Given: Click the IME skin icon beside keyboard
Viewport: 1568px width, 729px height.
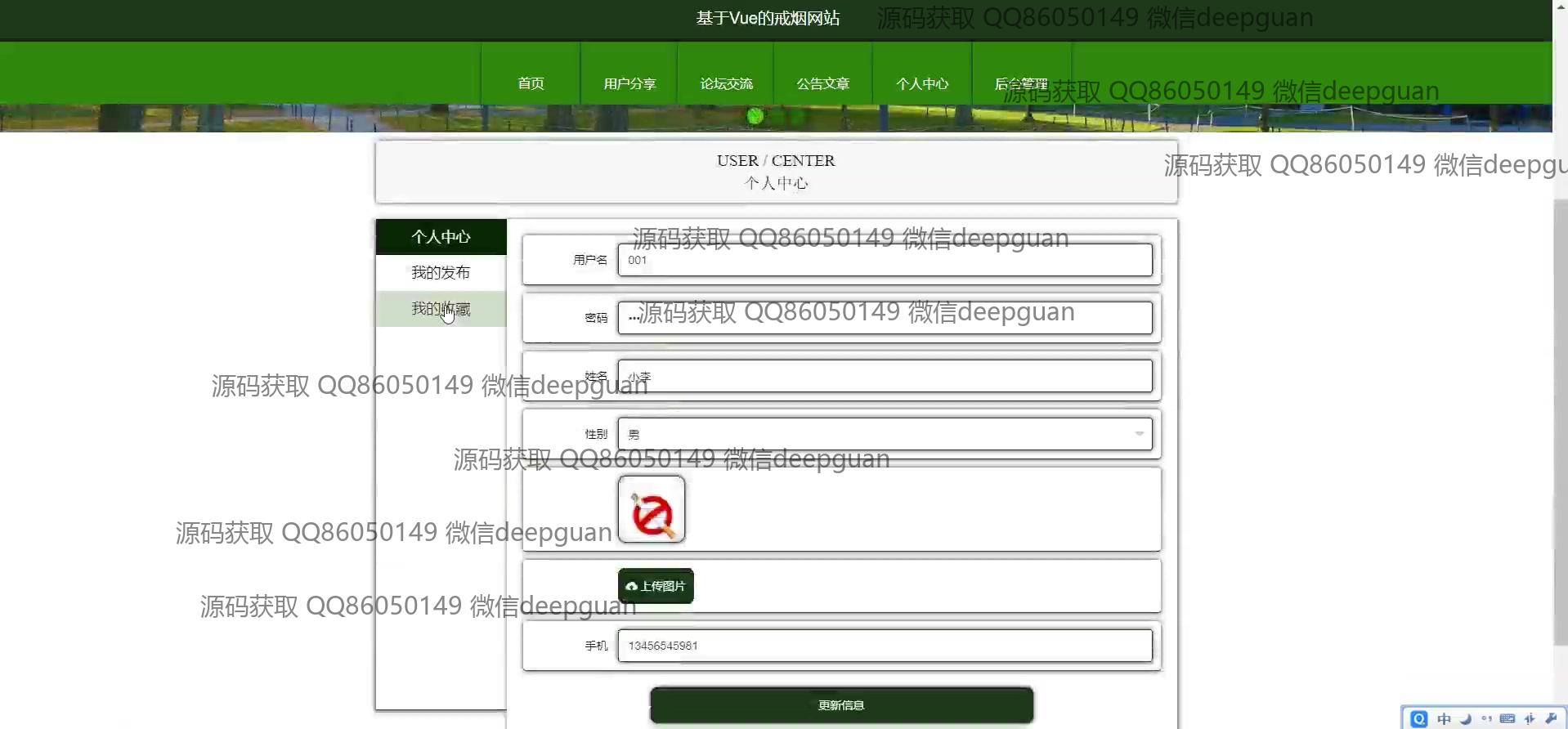Looking at the screenshot, I should pos(1530,718).
